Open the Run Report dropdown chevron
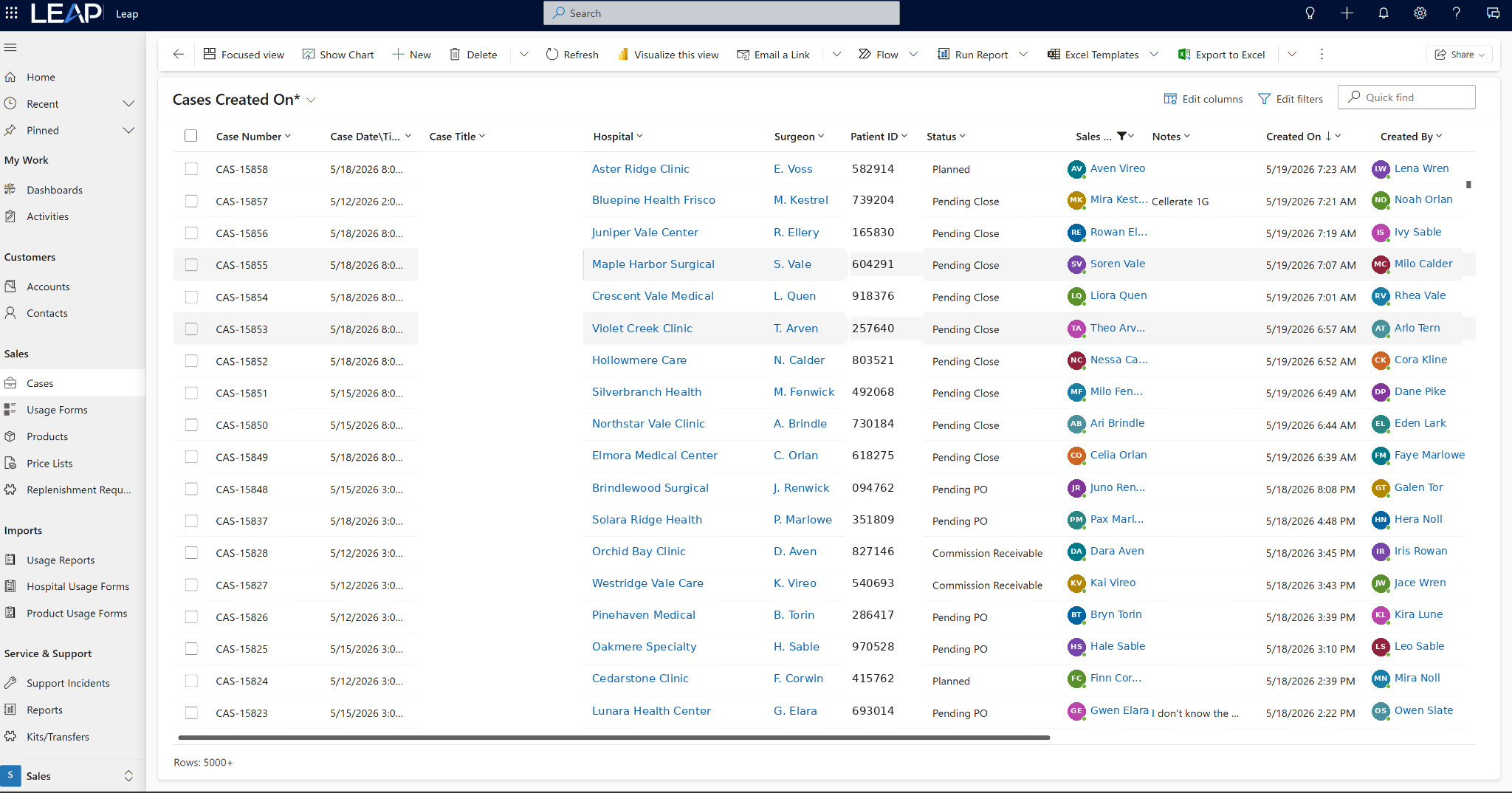The width and height of the screenshot is (1512, 793). (1023, 54)
